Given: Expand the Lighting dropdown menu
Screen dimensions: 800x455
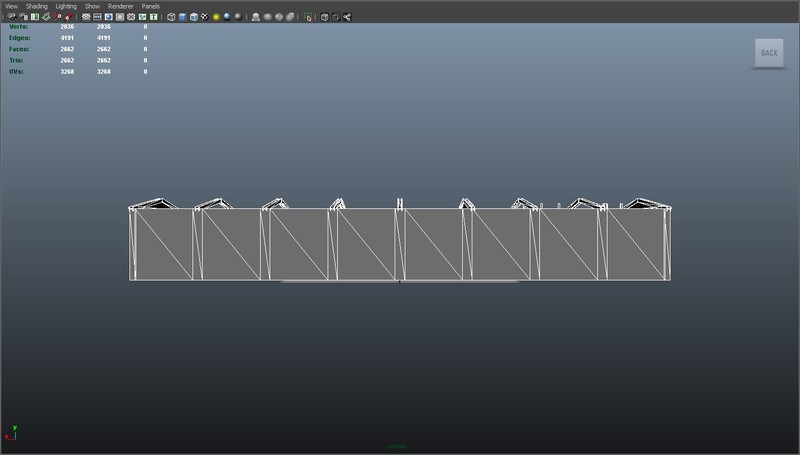Looking at the screenshot, I should point(66,6).
